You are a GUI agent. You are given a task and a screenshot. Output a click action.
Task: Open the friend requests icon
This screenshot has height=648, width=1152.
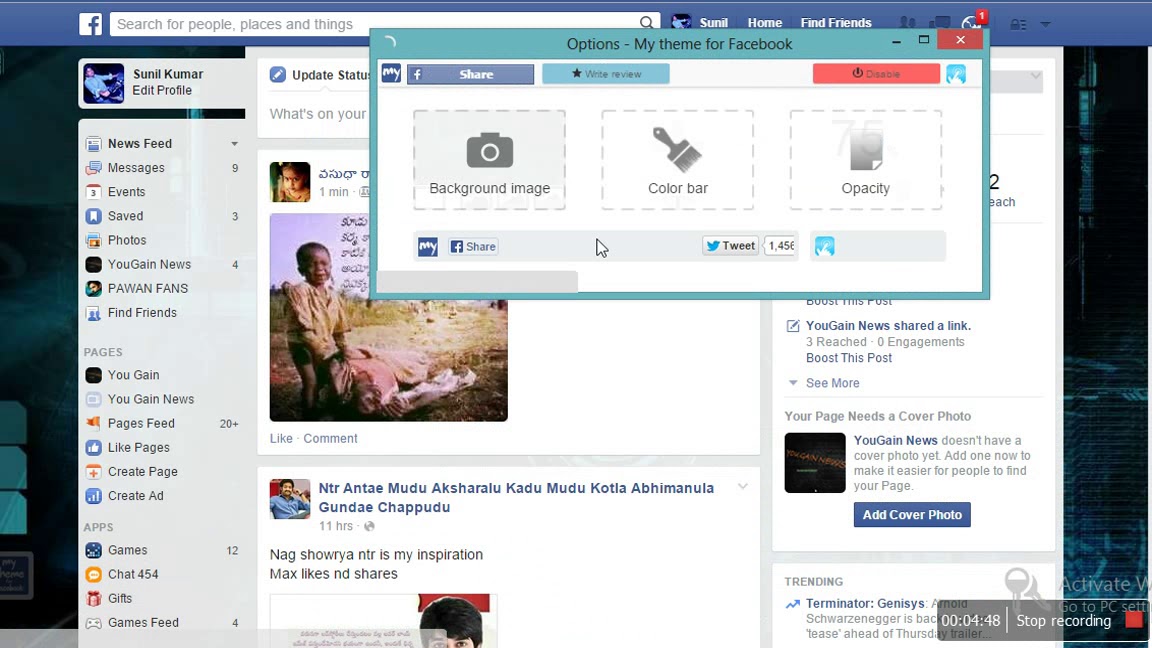click(908, 24)
